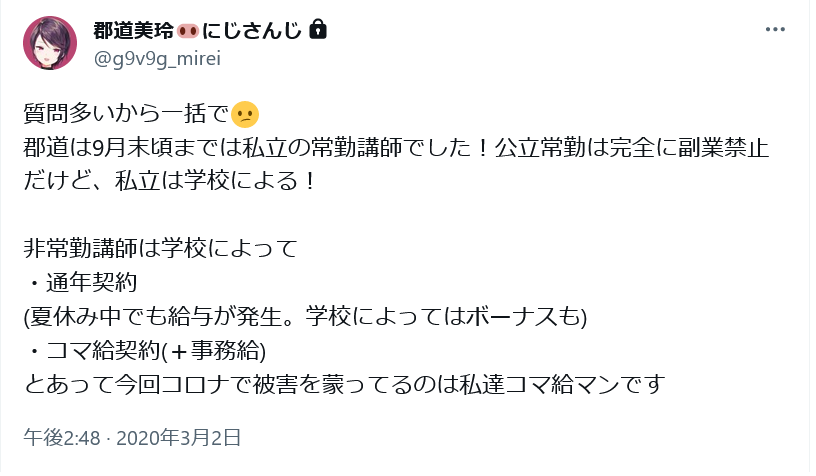This screenshot has height=476, width=816.
Task: Open the three-dot more options menu
Action: [775, 30]
